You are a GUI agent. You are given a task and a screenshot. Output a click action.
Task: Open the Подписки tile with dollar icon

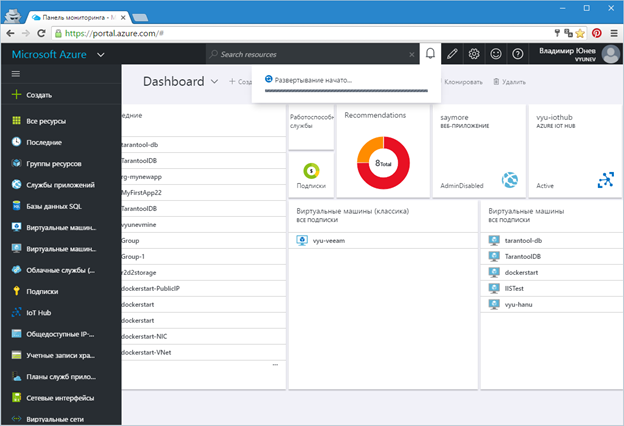(x=311, y=175)
